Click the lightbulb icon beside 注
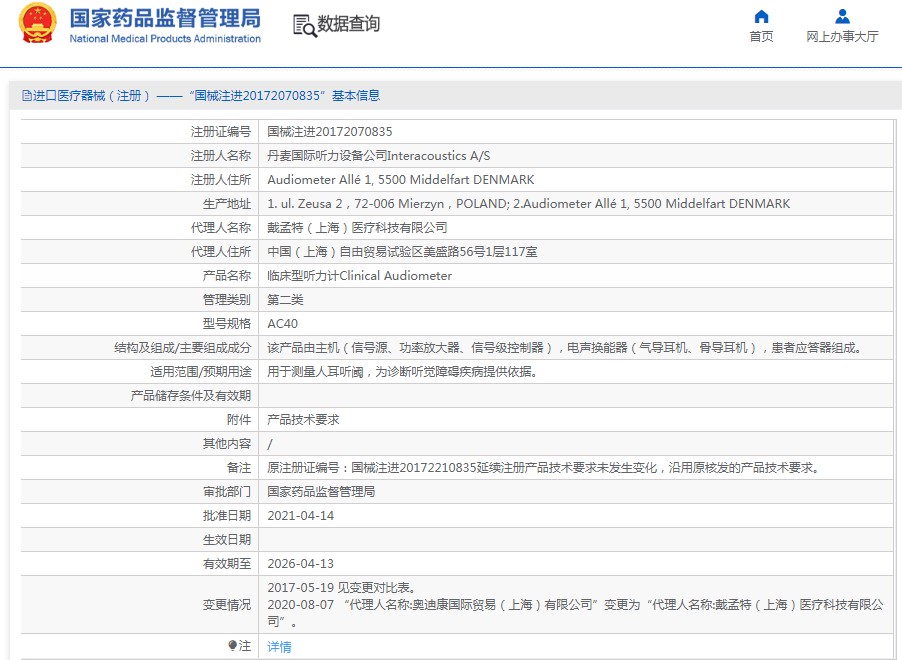This screenshot has width=902, height=660. 232,646
